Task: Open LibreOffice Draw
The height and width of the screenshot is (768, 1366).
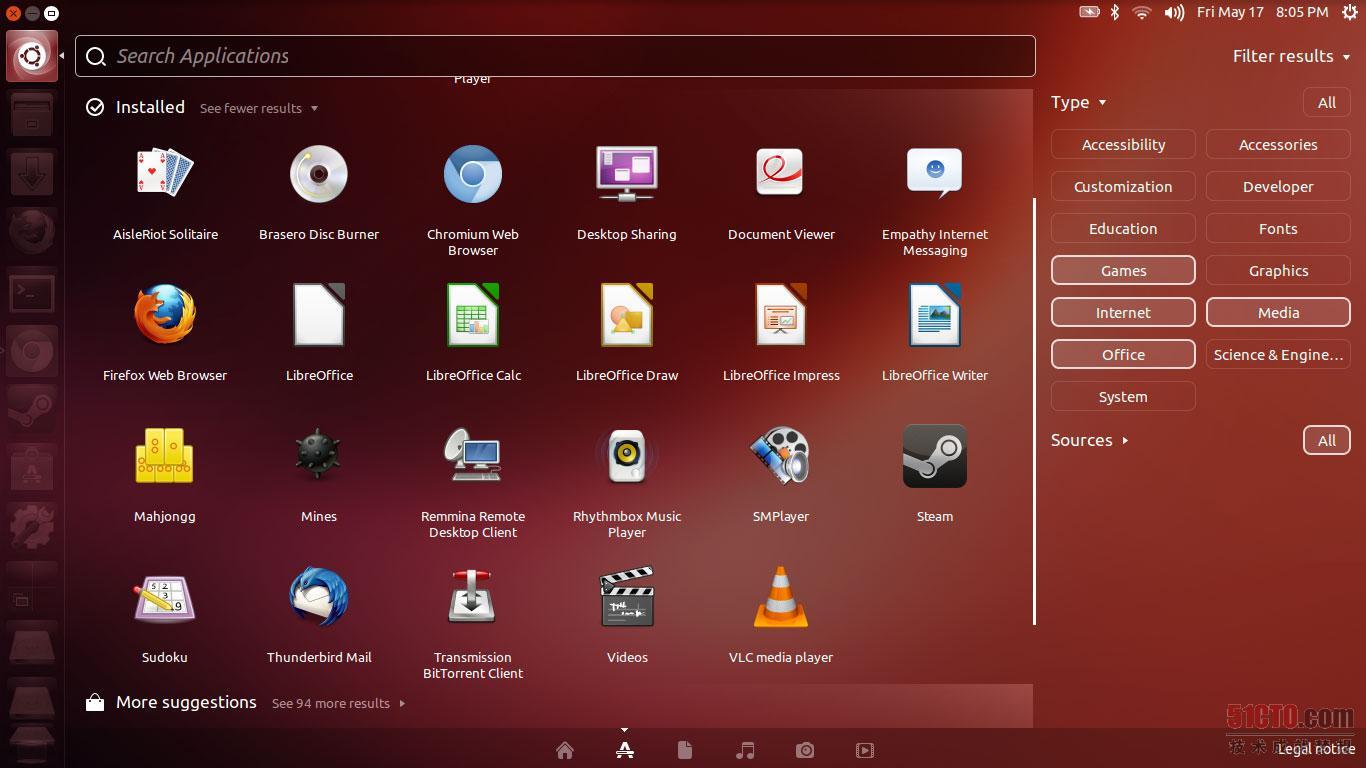Action: (x=627, y=315)
